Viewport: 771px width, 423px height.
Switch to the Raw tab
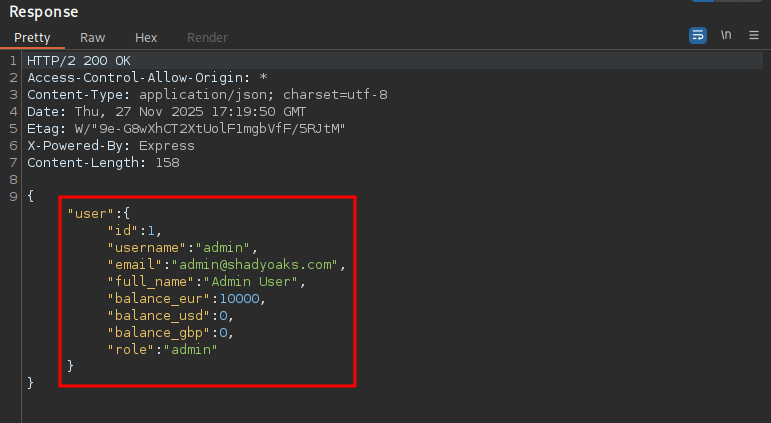[x=93, y=37]
